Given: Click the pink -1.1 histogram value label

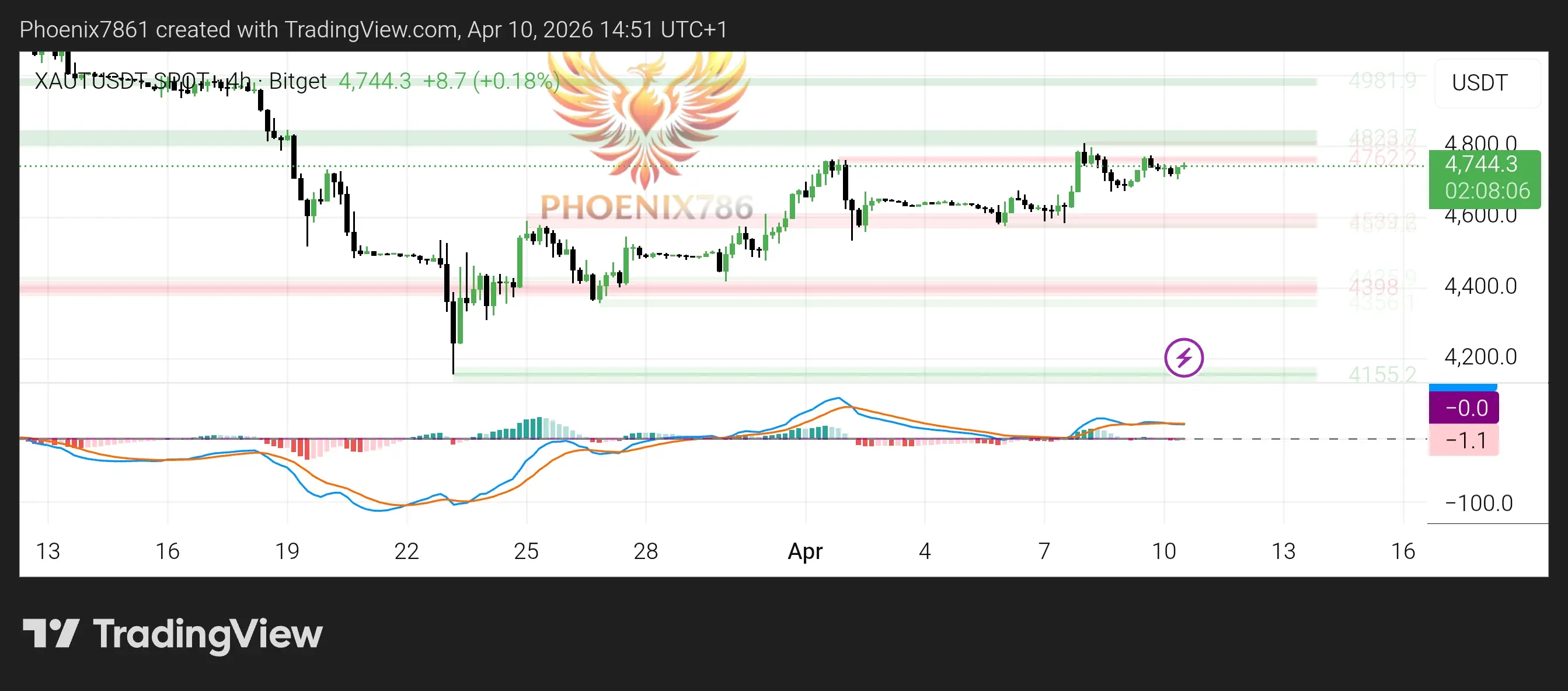Looking at the screenshot, I should (x=1465, y=440).
